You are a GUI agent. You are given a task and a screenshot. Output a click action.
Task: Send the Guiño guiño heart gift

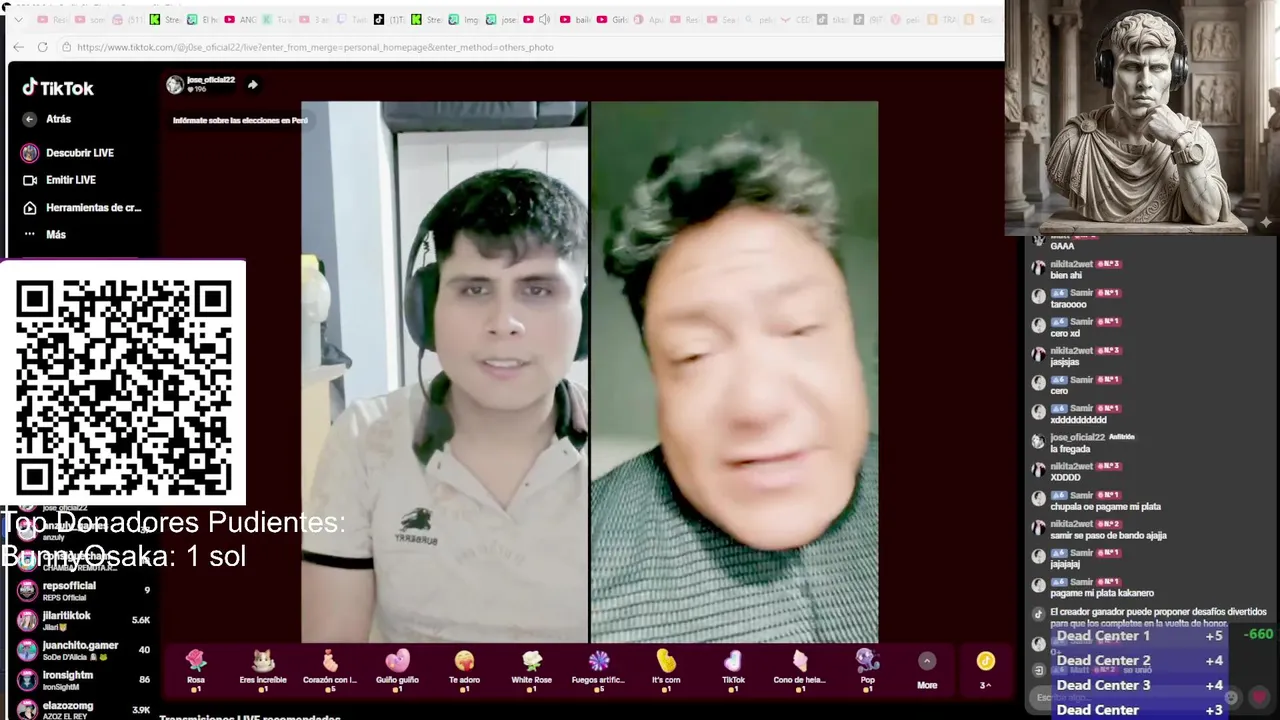click(x=397, y=670)
